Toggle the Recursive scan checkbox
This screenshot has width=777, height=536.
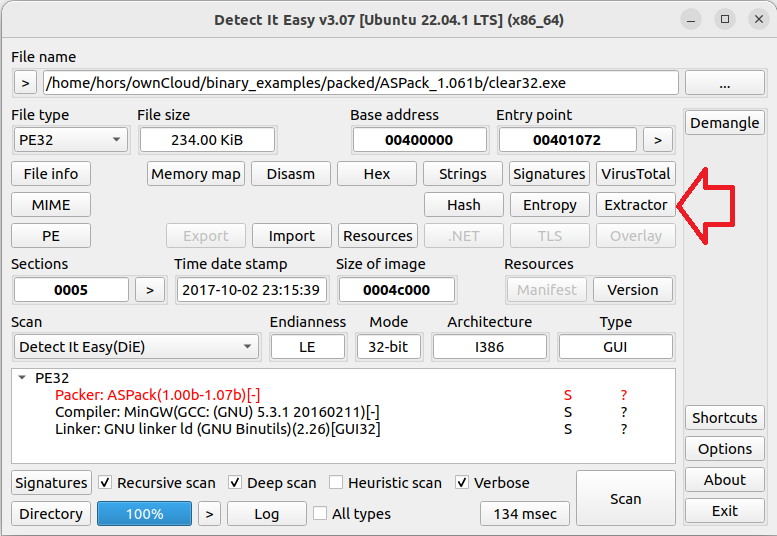tap(157, 483)
